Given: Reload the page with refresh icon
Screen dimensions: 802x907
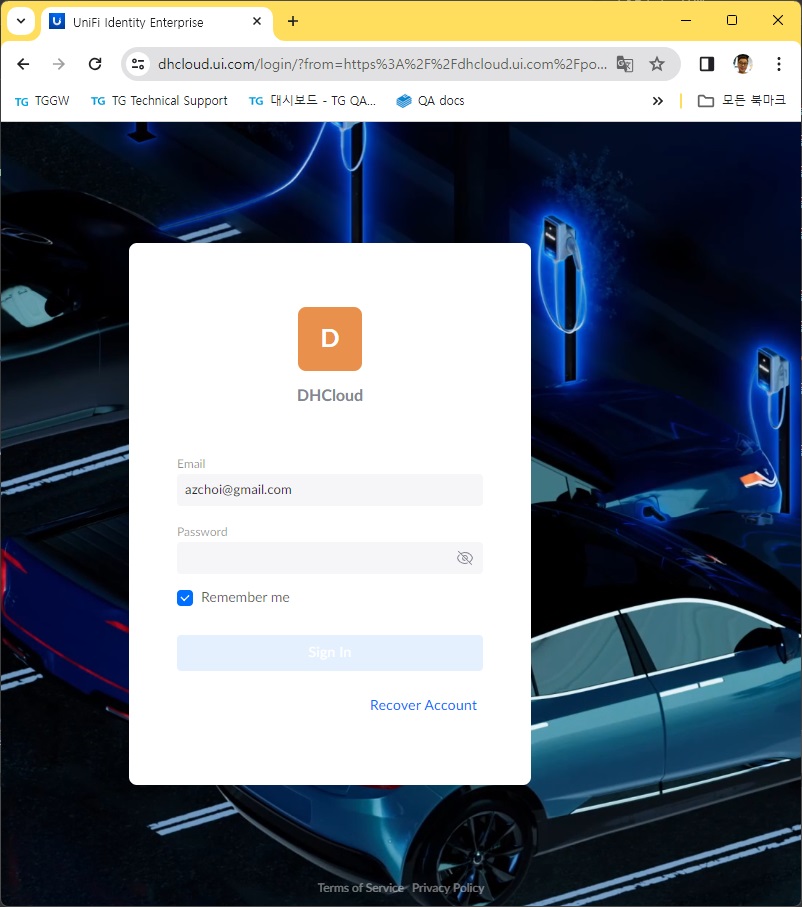Looking at the screenshot, I should pos(95,64).
